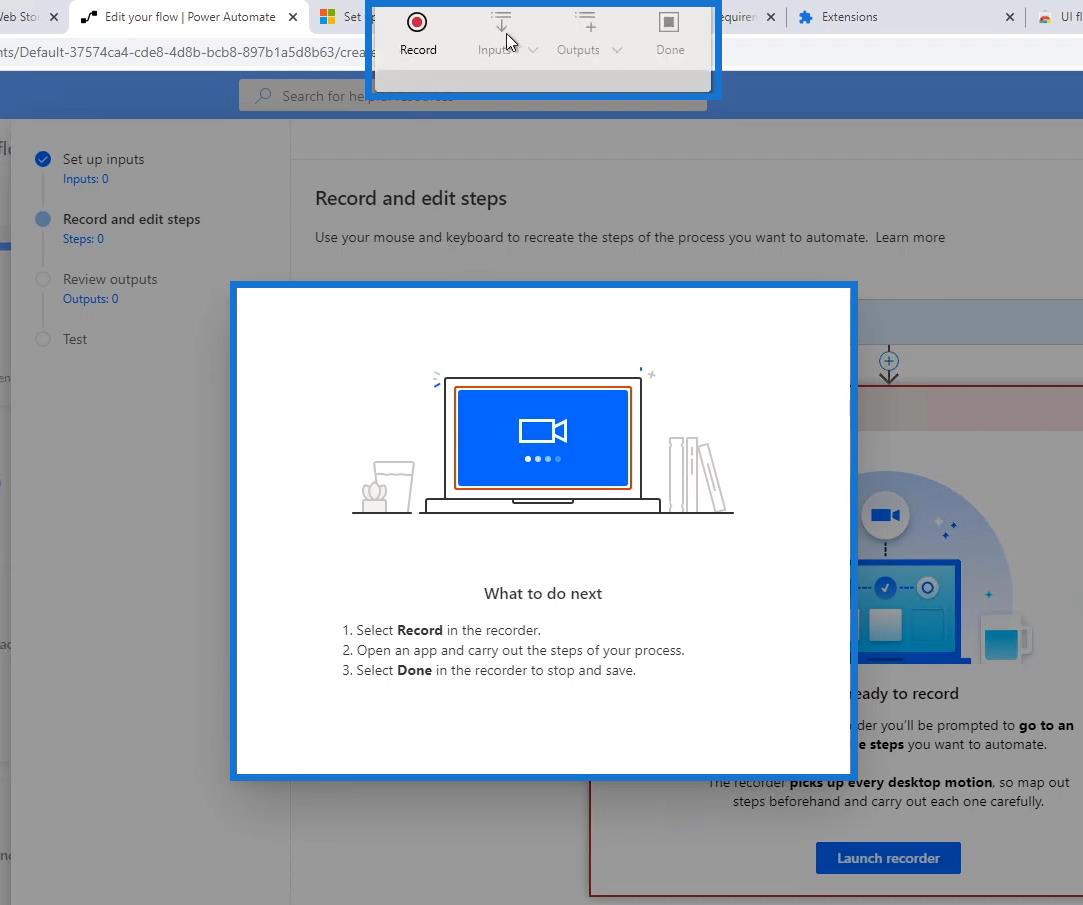The height and width of the screenshot is (905, 1083).
Task: Click the Launch recorder button
Action: click(888, 858)
